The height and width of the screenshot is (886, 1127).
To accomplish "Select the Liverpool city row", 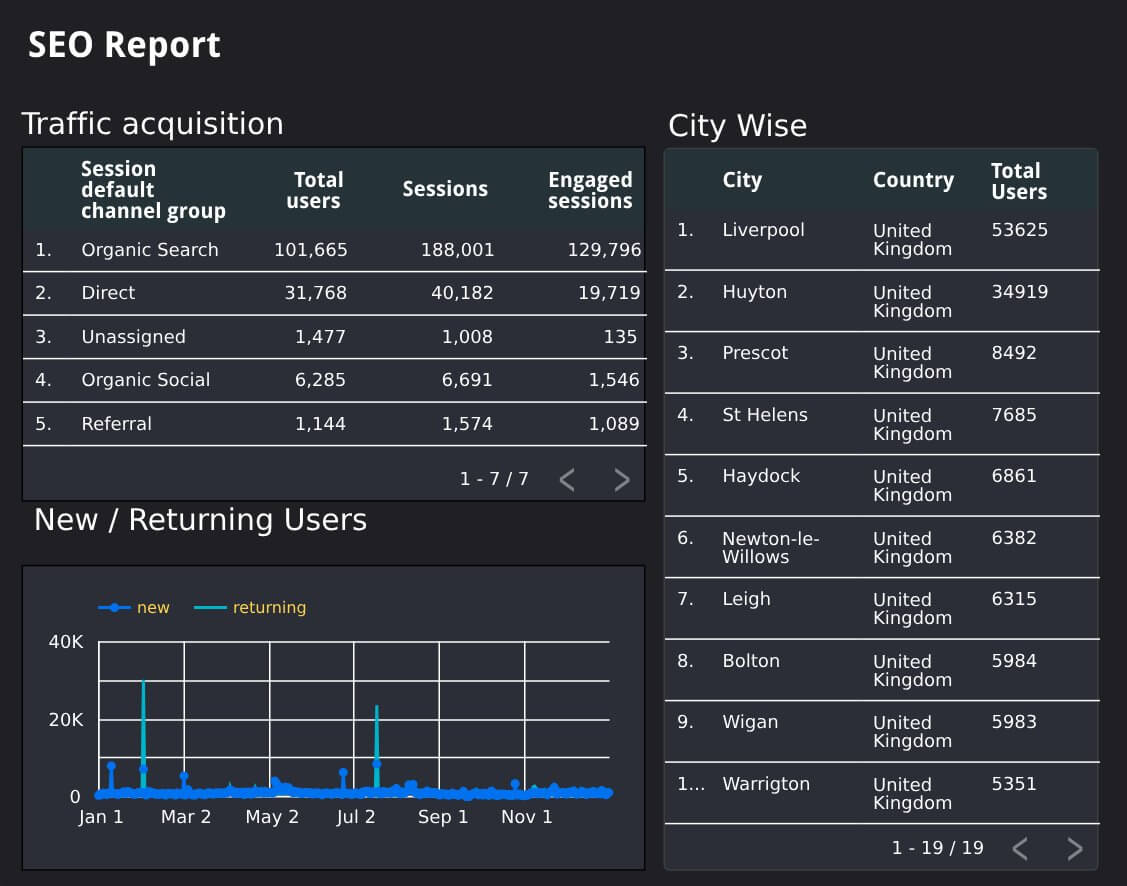I will point(763,230).
